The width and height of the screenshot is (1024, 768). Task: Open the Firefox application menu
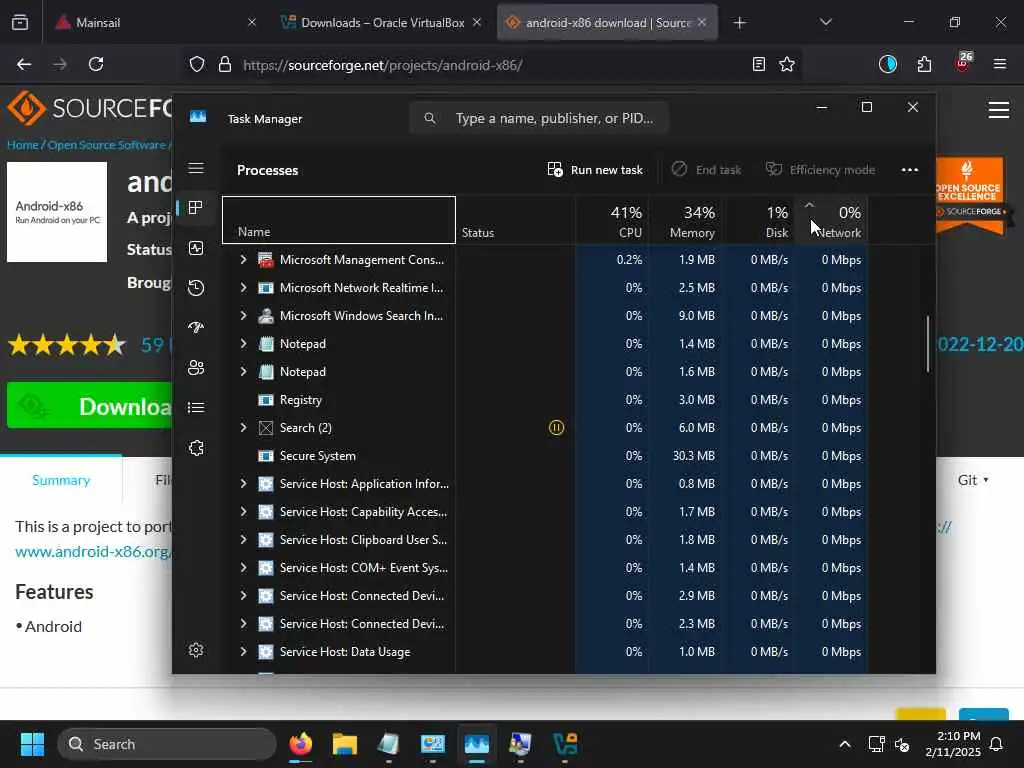pos(999,64)
